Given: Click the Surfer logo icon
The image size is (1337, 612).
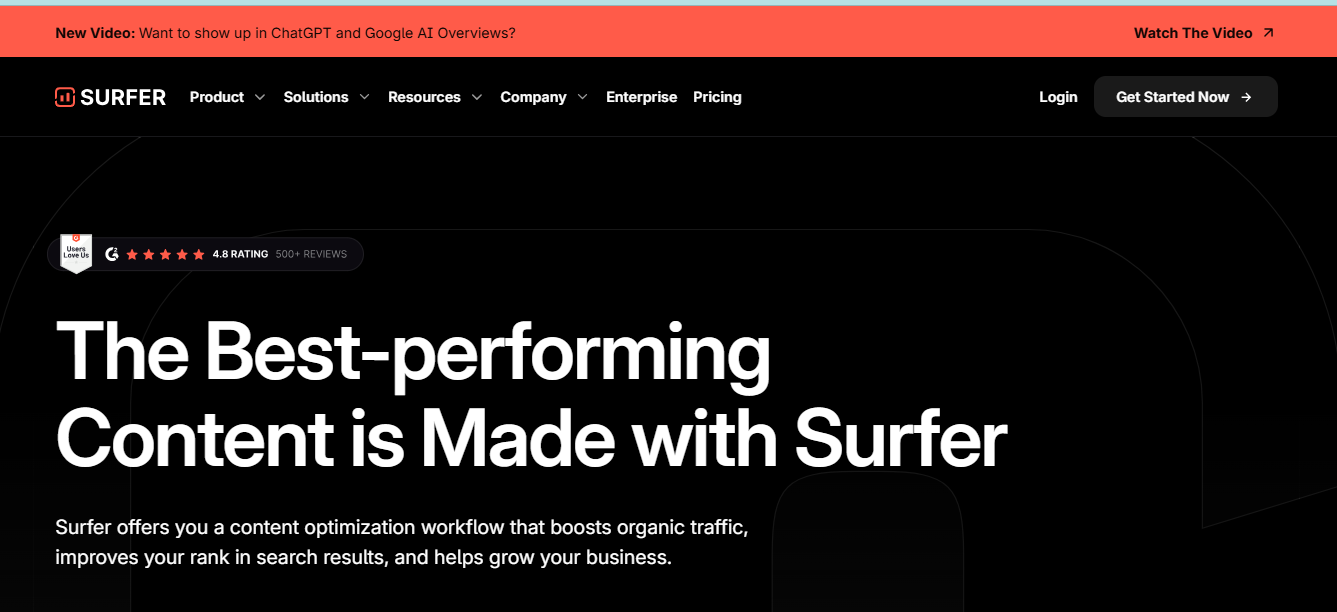Looking at the screenshot, I should tap(65, 97).
